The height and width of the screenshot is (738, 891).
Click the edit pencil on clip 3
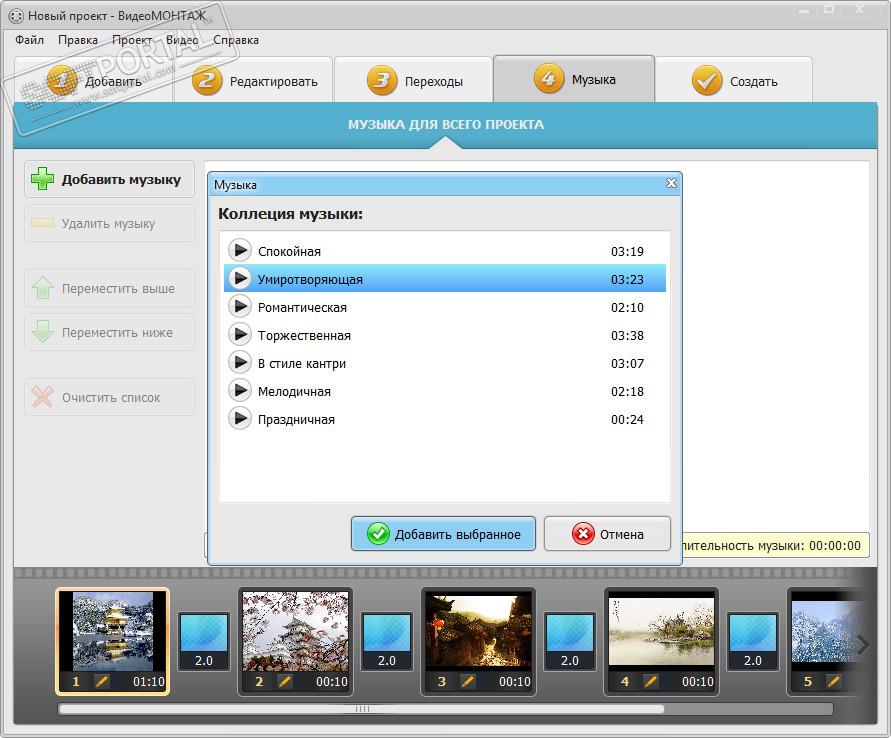click(468, 681)
